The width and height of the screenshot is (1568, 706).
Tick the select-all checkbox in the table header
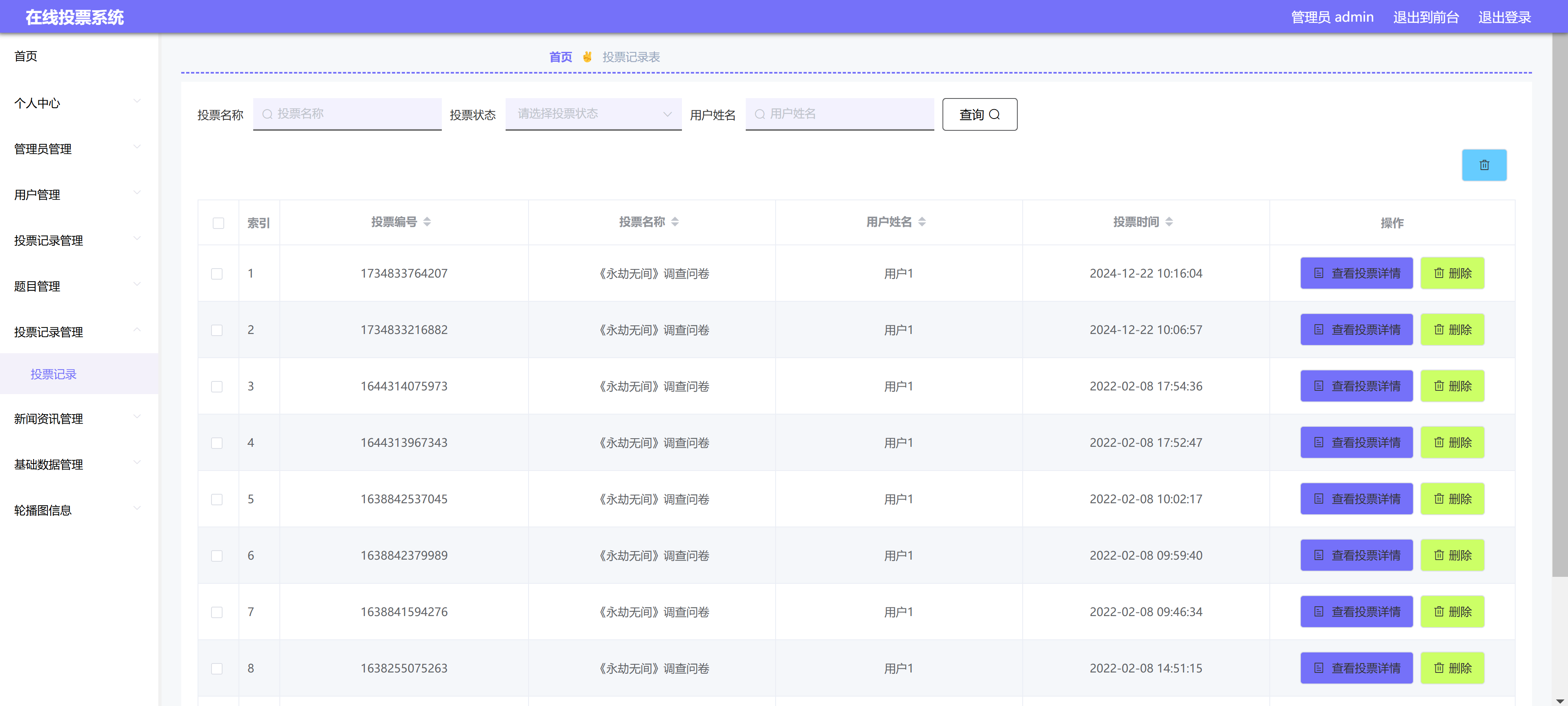point(218,223)
